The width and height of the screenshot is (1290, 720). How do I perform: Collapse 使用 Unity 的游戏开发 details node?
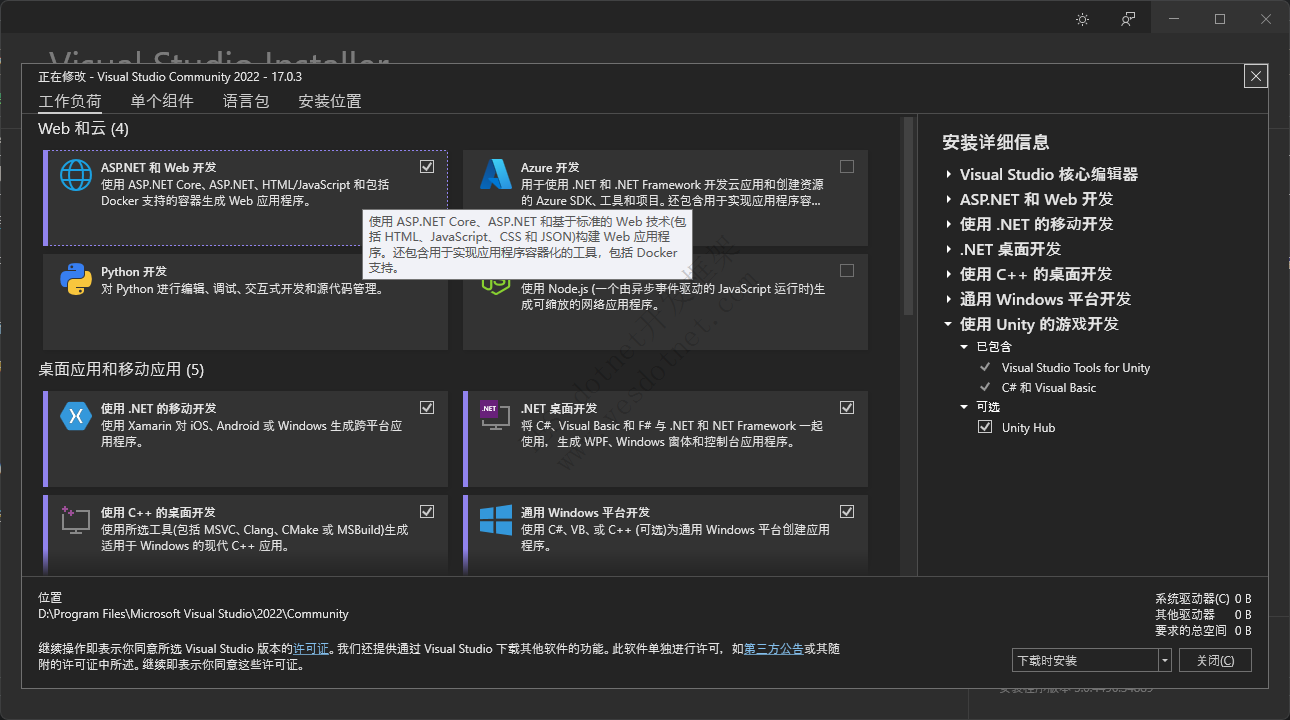click(x=948, y=324)
